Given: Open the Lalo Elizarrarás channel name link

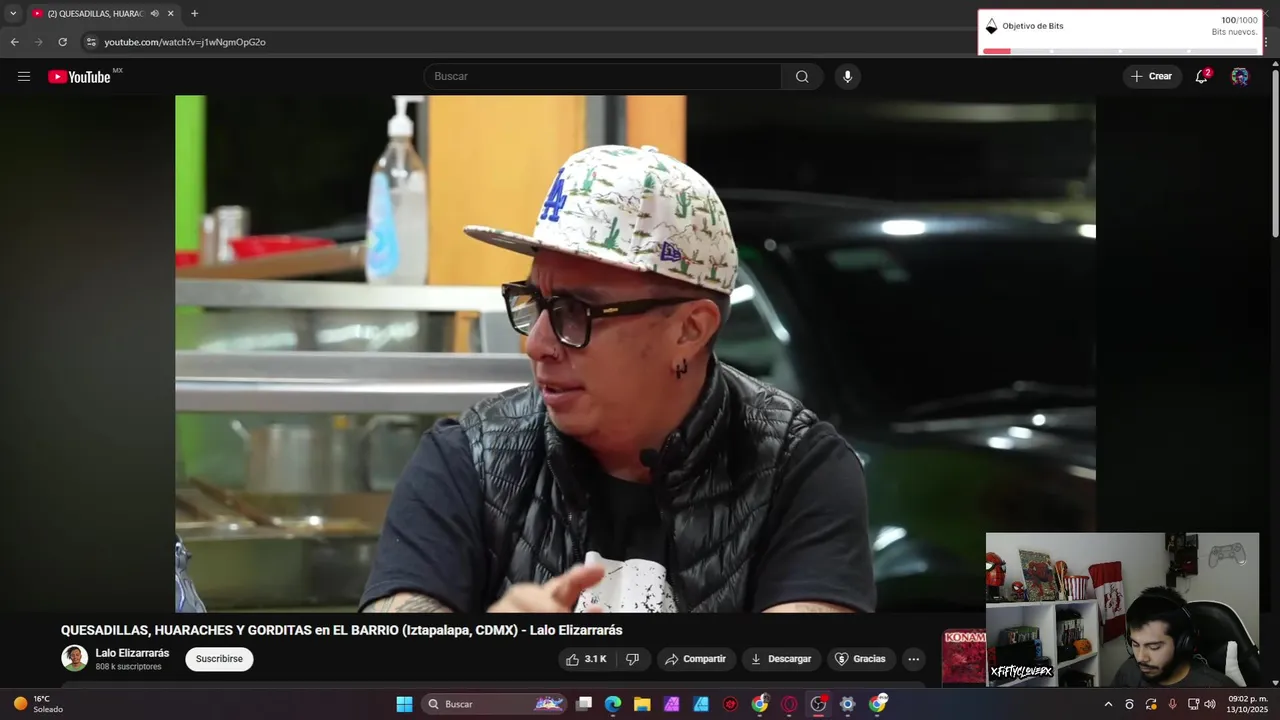Looking at the screenshot, I should click(132, 653).
